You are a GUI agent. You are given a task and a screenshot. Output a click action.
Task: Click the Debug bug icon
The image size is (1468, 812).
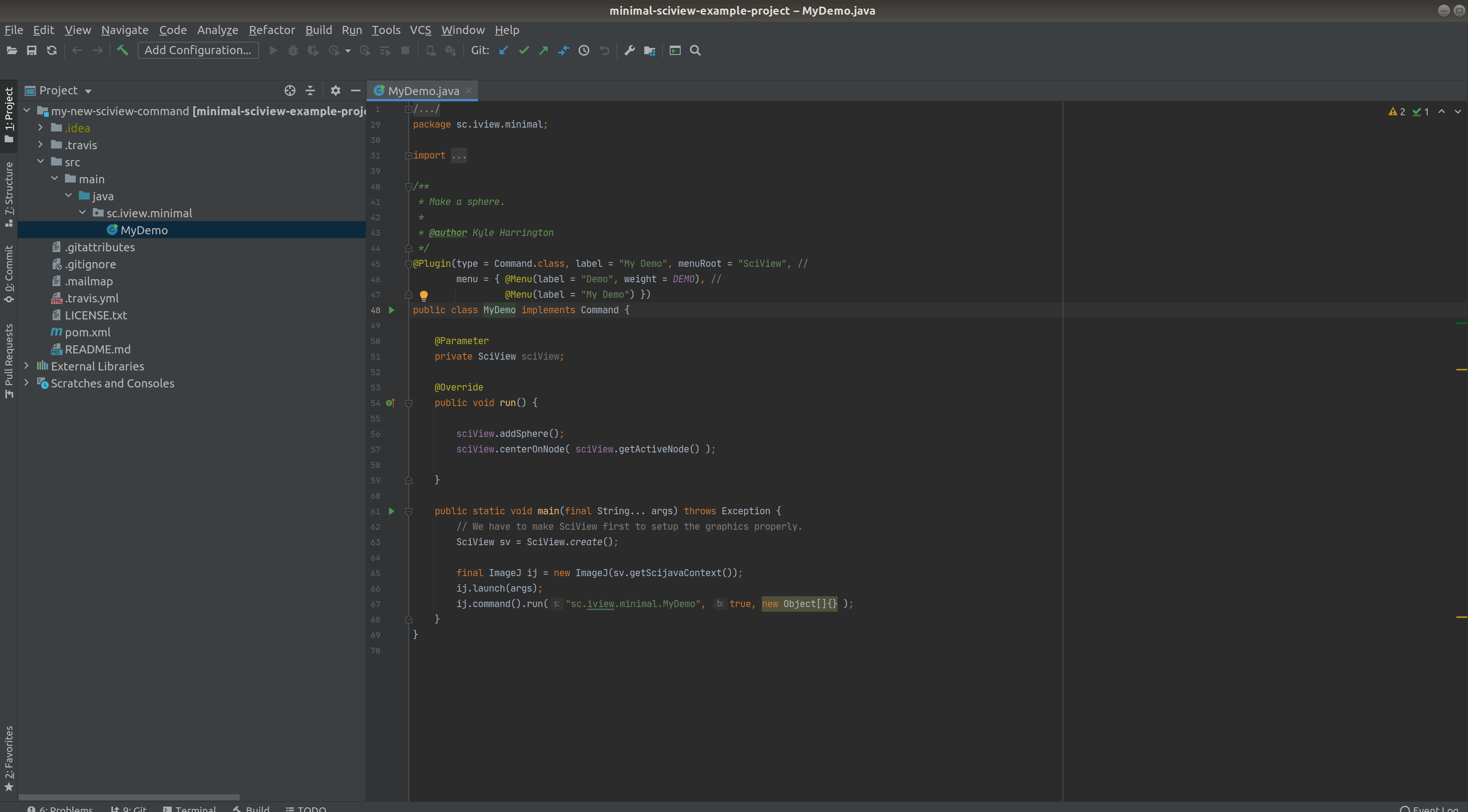[x=293, y=51]
